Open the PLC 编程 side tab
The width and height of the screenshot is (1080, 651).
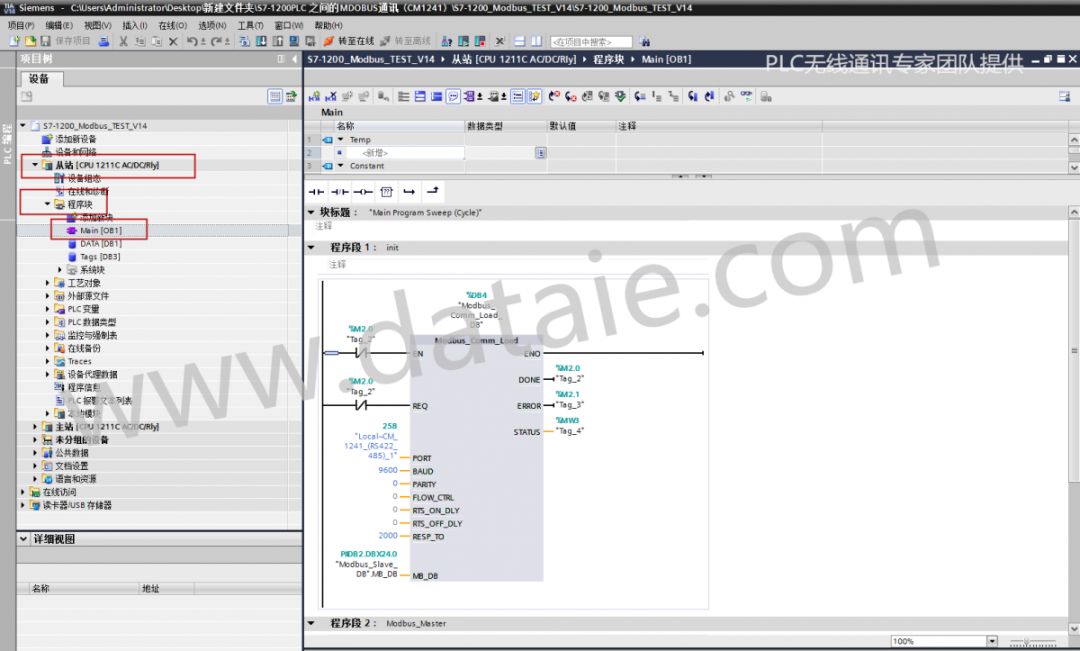[8, 144]
